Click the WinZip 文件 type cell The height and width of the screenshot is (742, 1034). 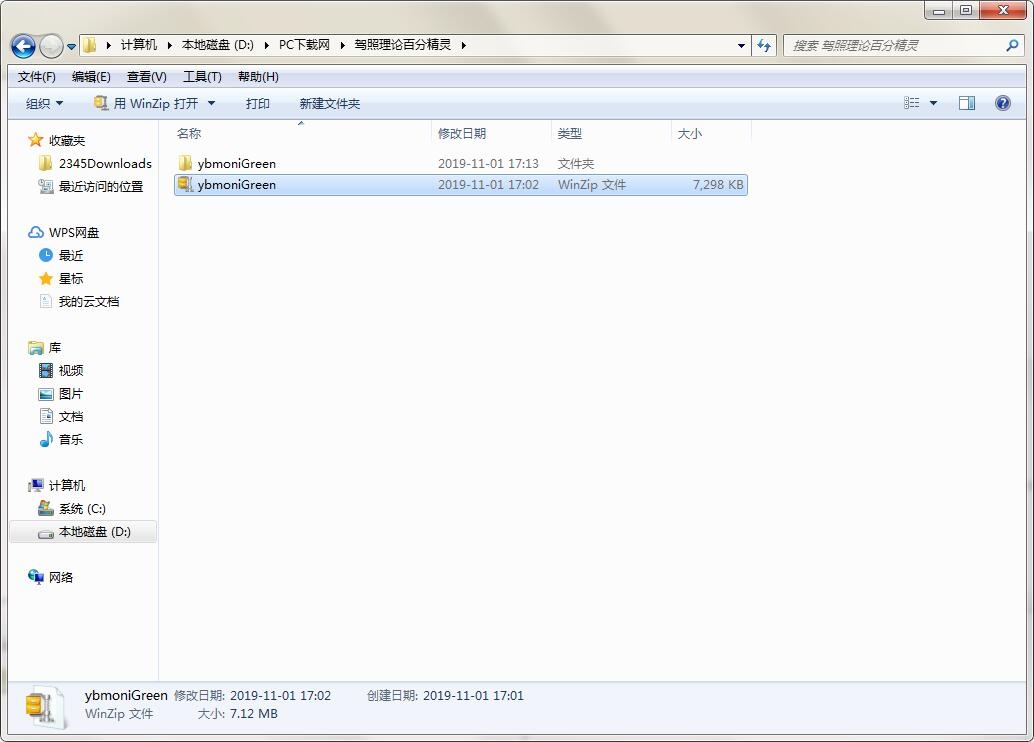point(592,185)
